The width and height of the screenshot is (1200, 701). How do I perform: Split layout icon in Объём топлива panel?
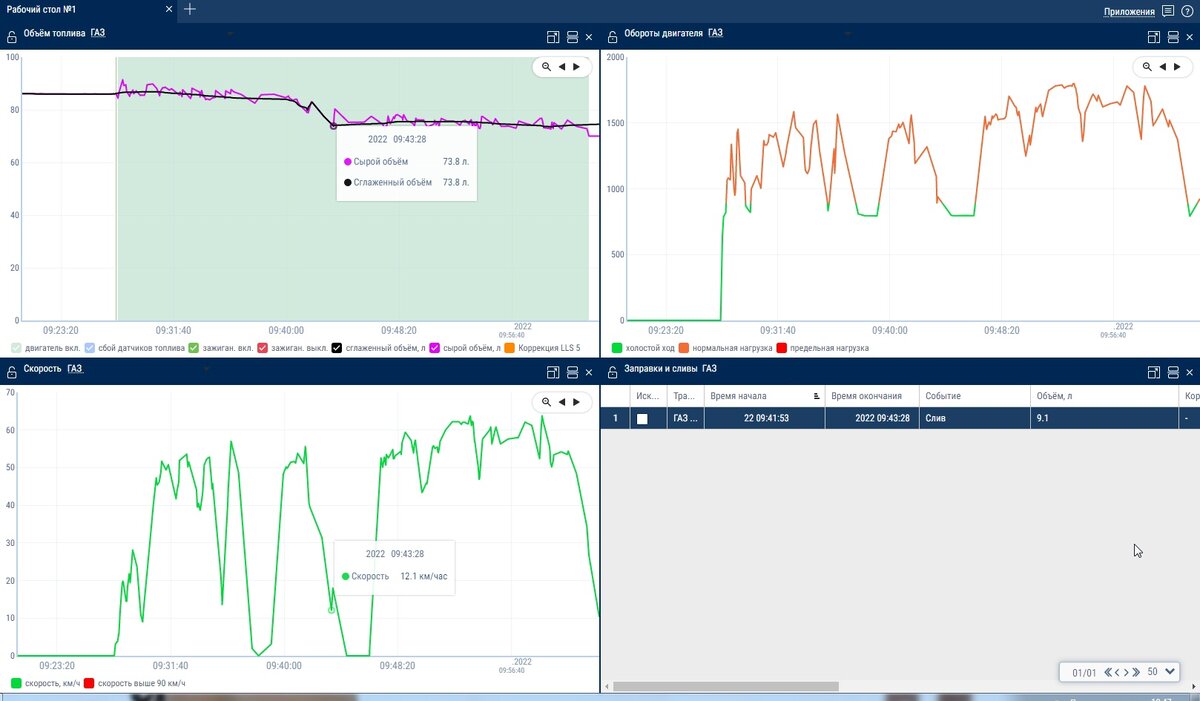(572, 37)
